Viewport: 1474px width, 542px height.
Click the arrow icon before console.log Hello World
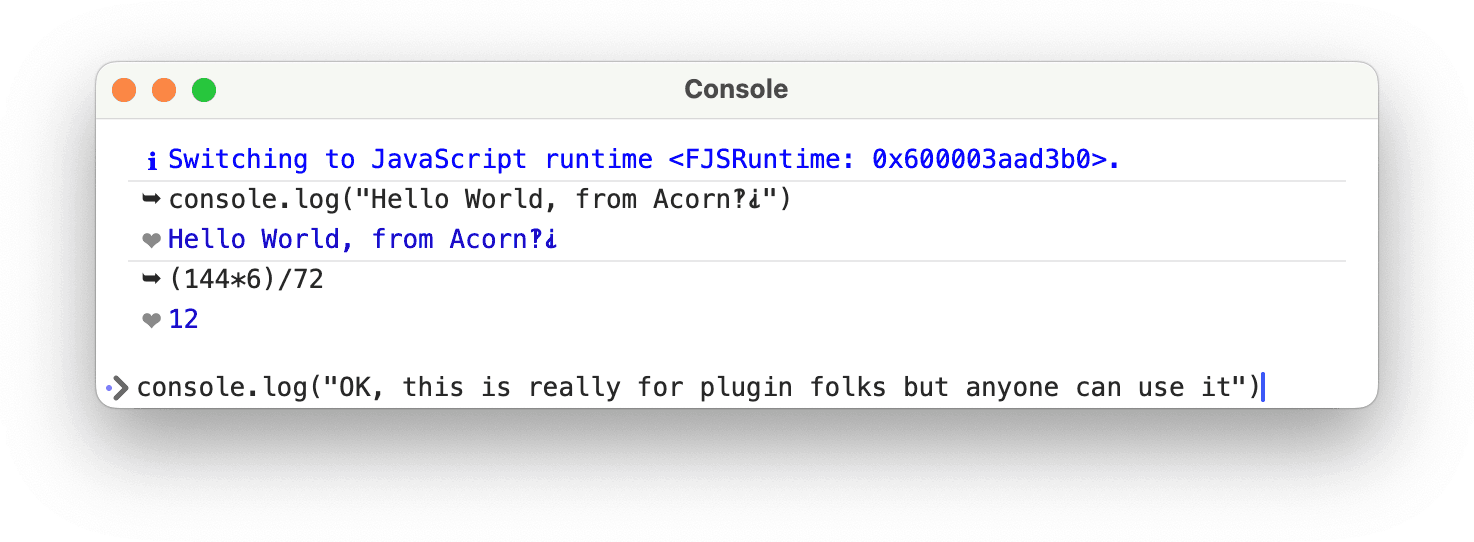151,200
